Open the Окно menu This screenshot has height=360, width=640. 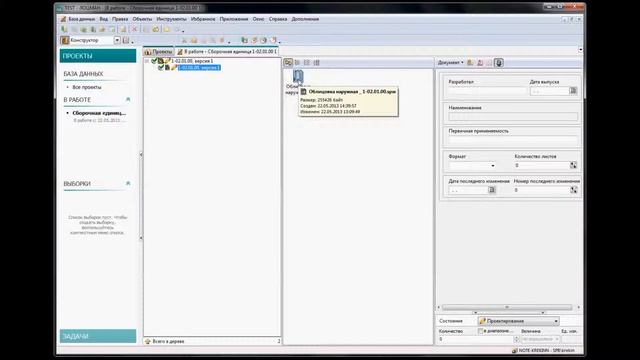click(x=258, y=19)
